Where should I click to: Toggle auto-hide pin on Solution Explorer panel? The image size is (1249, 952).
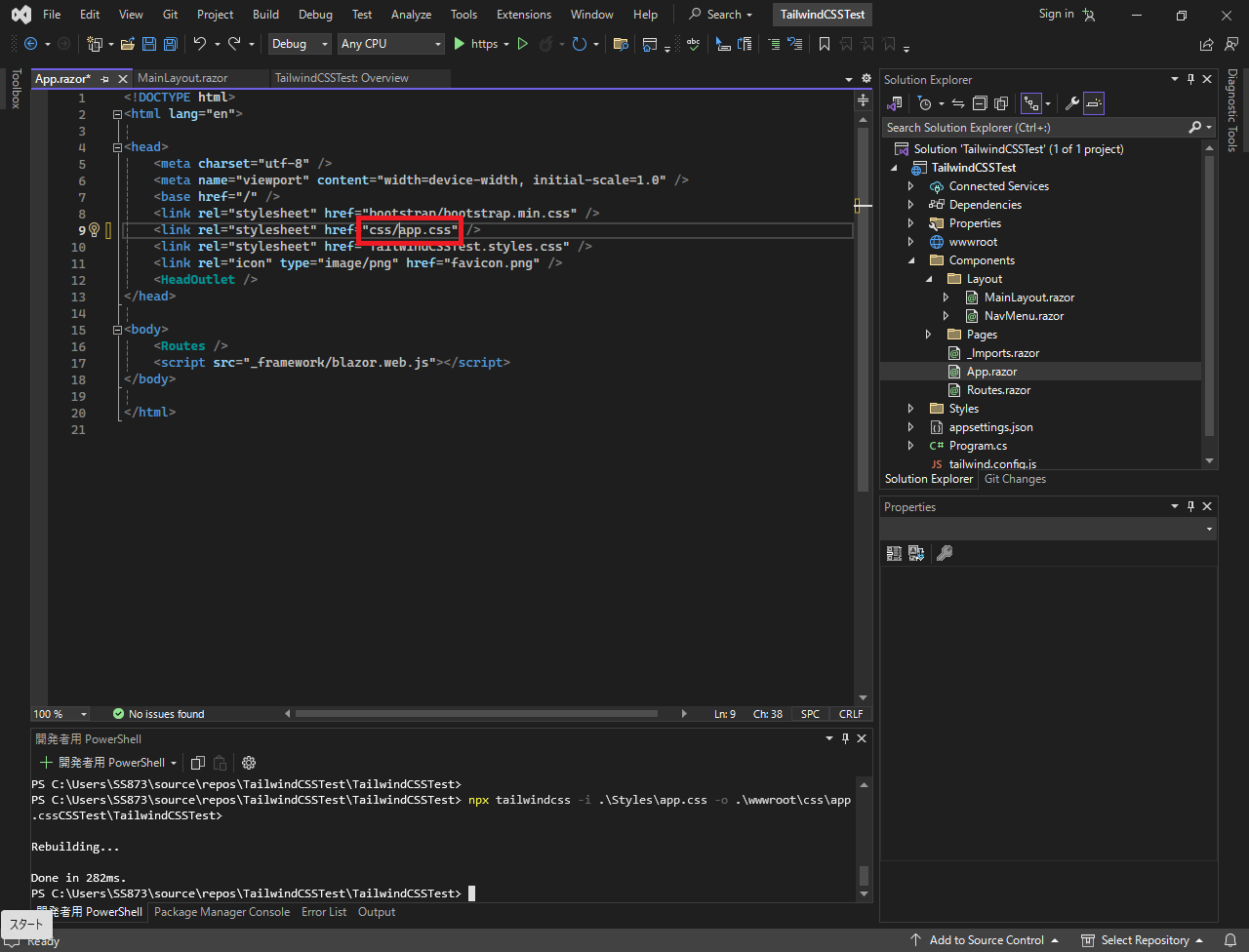1190,80
